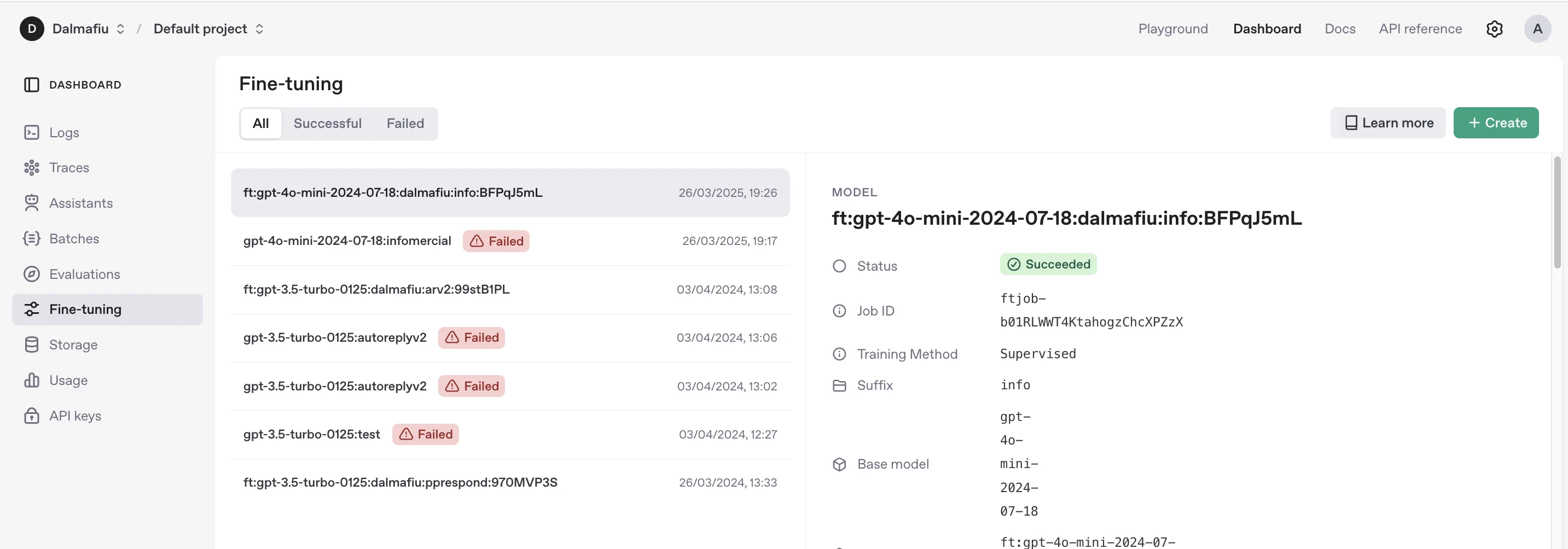
Task: Click the folder icon next to Suffix
Action: click(839, 386)
